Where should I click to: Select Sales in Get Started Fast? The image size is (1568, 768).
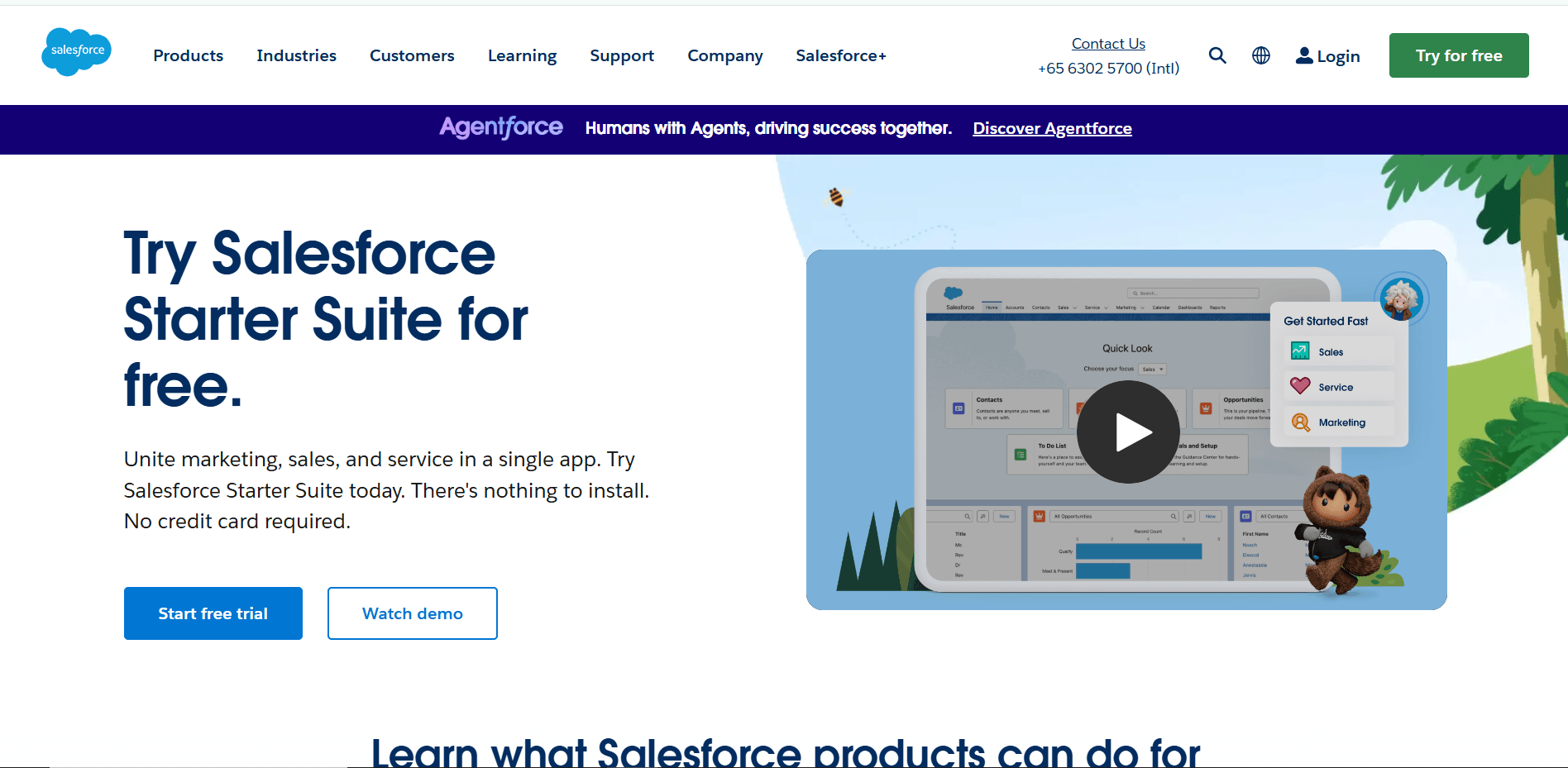click(1340, 351)
